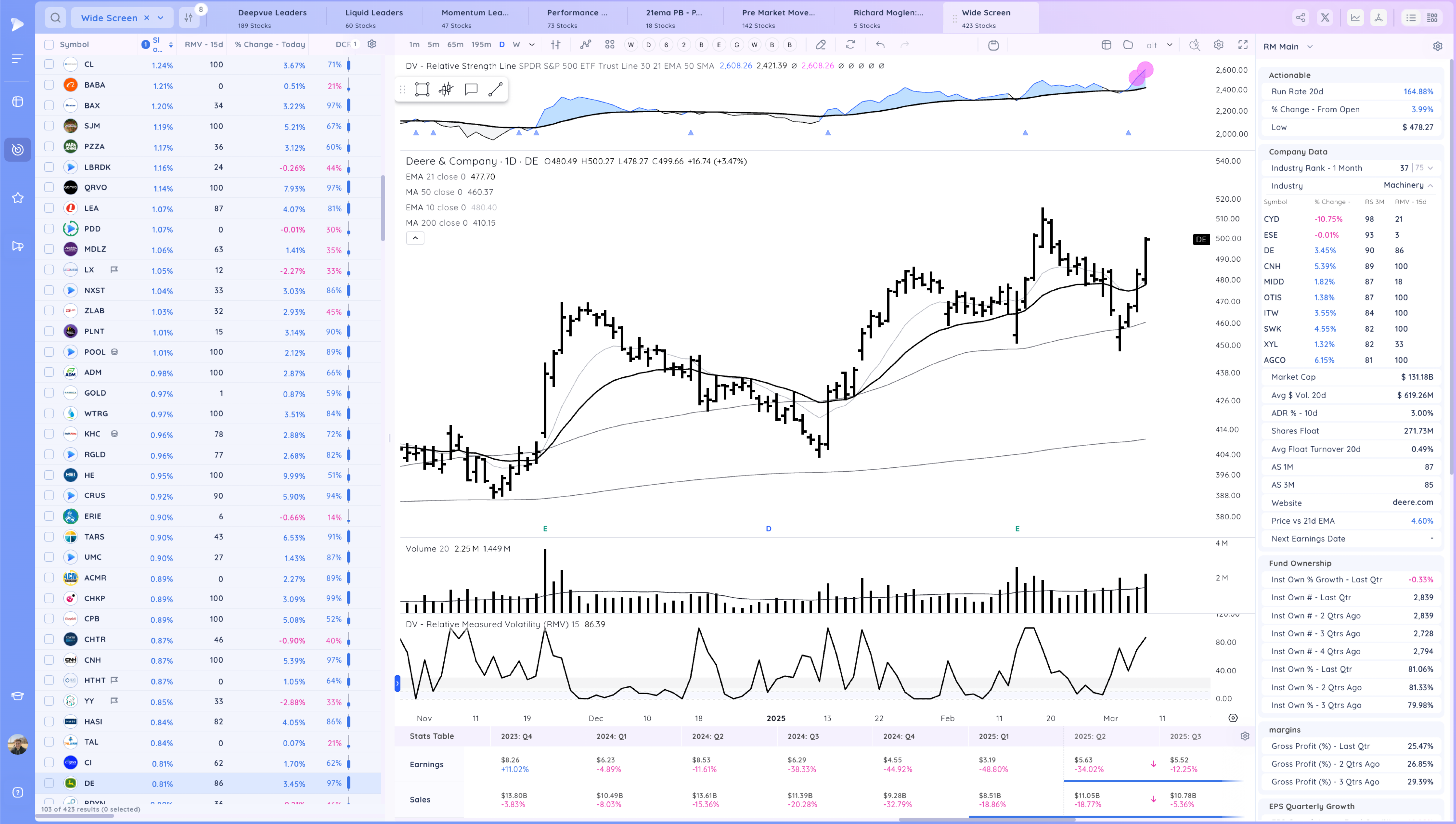Open the screener filters icon with badge 8
The height and width of the screenshot is (824, 1456).
(x=189, y=17)
